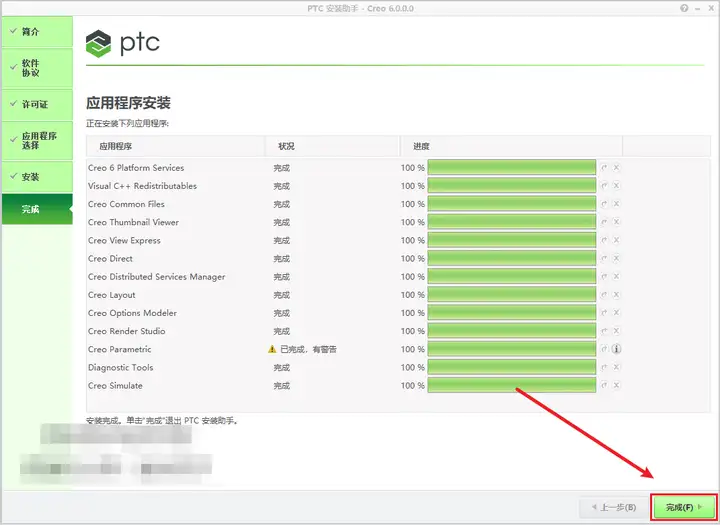The image size is (720, 525).
Task: Click the retry icon for Creo Thumbnail Viewer
Action: click(604, 222)
